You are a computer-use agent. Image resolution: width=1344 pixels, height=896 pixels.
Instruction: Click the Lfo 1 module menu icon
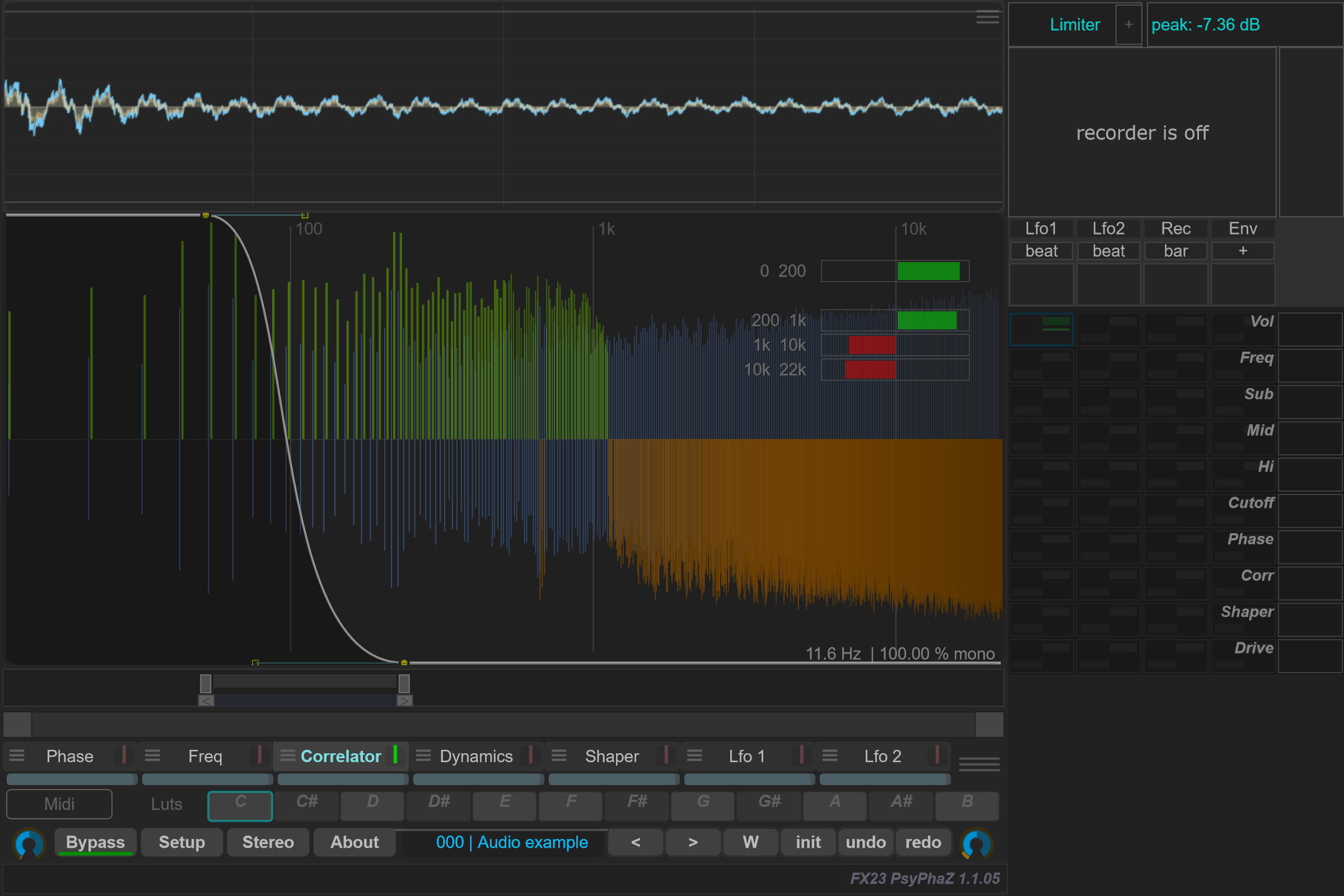point(694,755)
